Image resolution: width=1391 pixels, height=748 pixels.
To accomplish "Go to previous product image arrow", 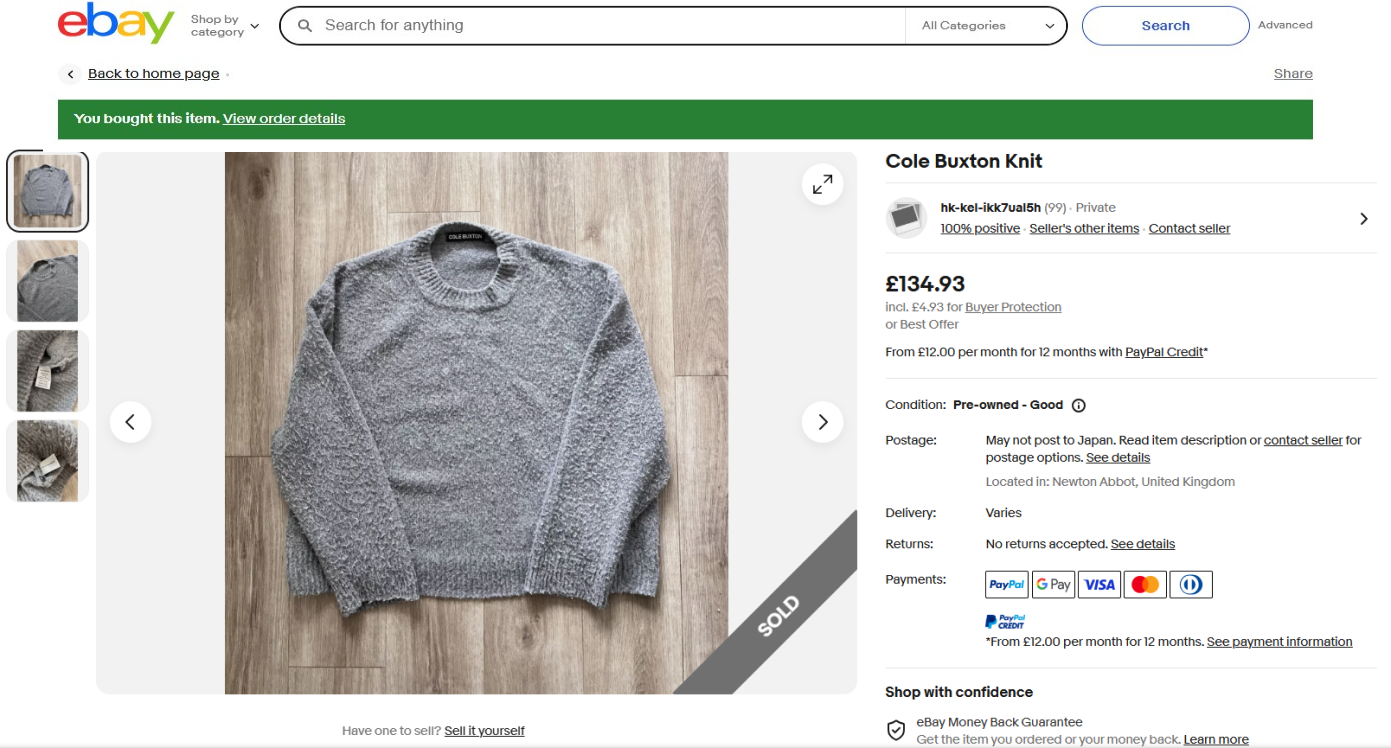I will tap(130, 422).
